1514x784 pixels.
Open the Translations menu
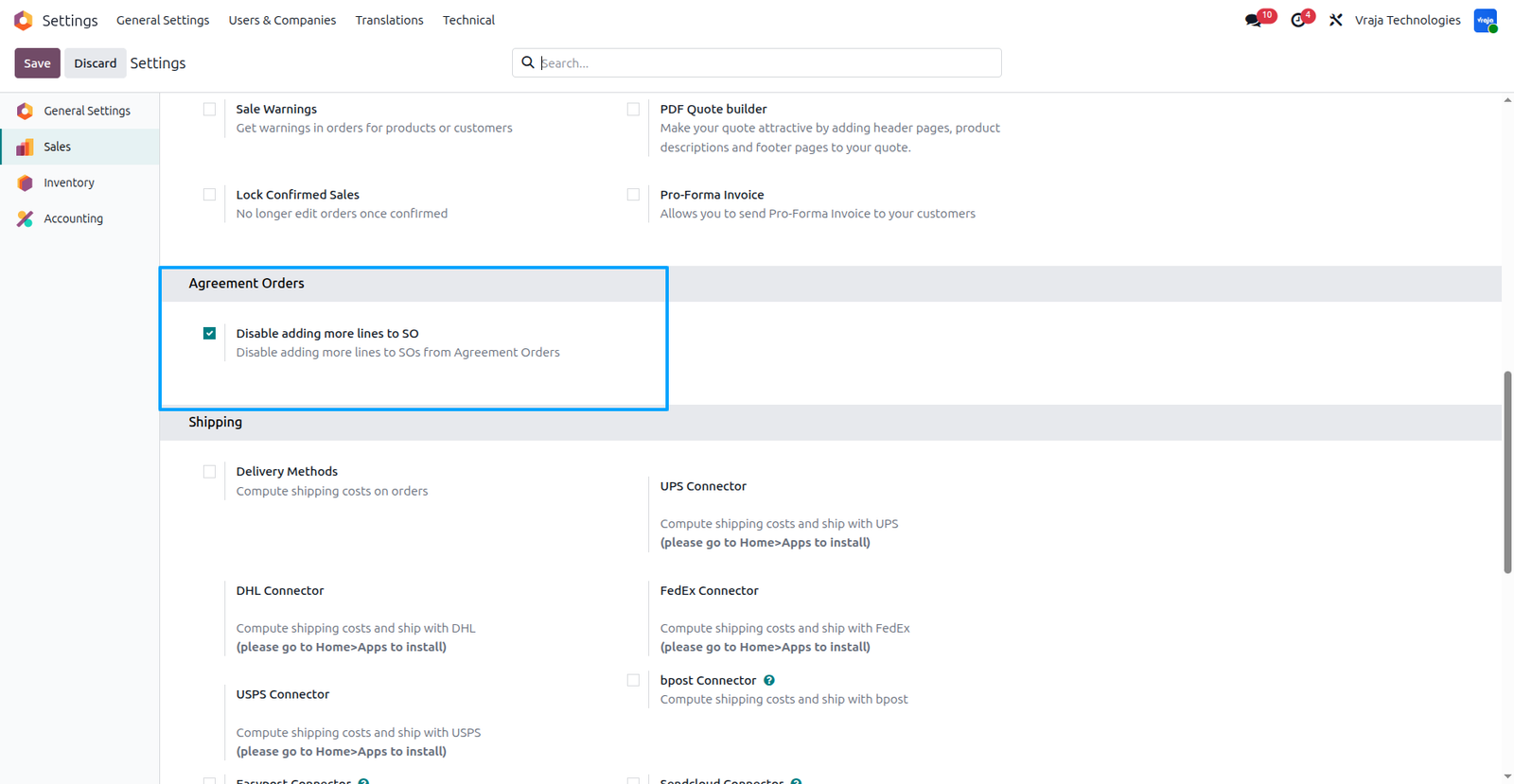coord(389,20)
